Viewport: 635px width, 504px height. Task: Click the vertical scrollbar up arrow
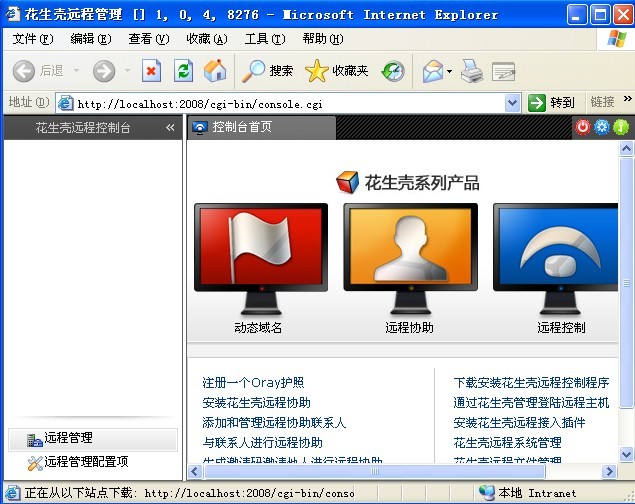pos(626,149)
